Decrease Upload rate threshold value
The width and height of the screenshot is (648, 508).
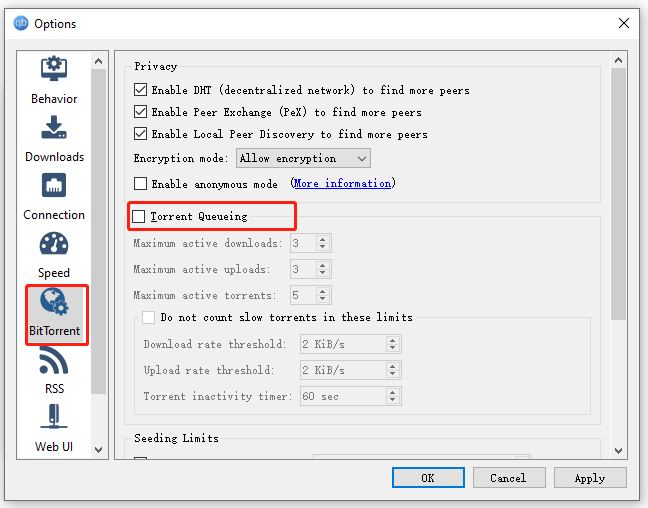(393, 374)
